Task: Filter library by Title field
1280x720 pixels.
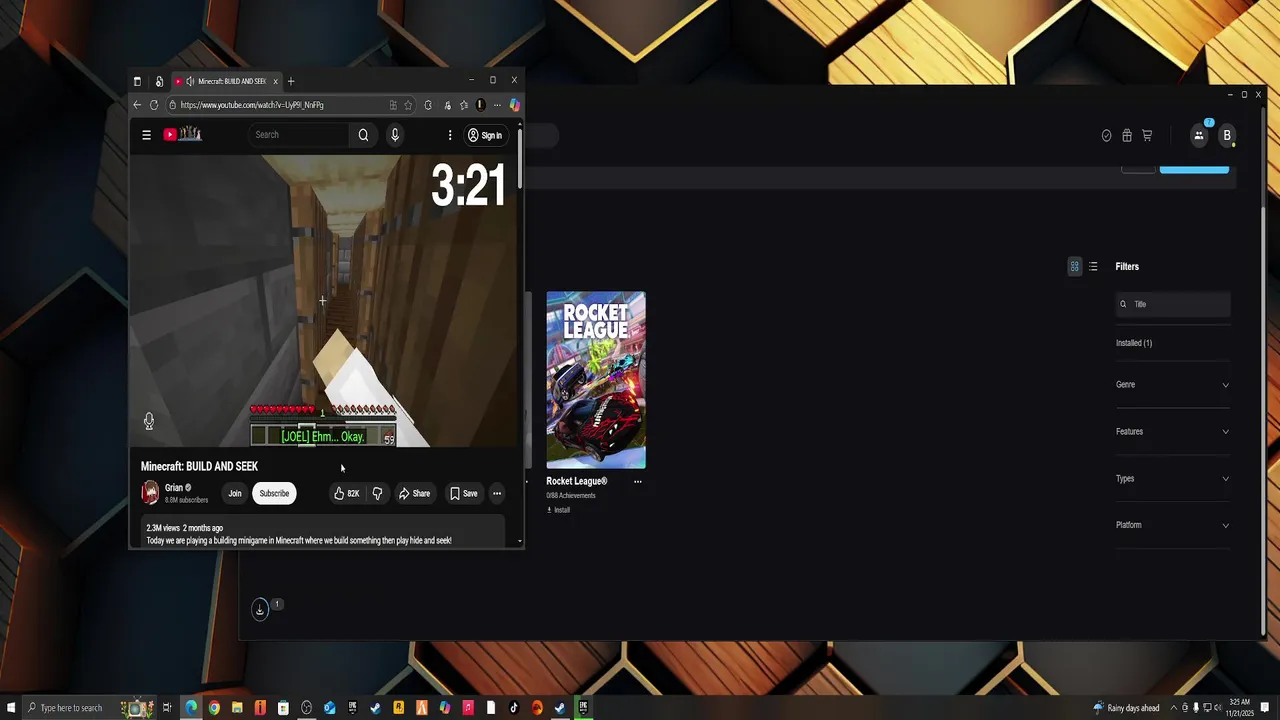Action: pos(1173,304)
